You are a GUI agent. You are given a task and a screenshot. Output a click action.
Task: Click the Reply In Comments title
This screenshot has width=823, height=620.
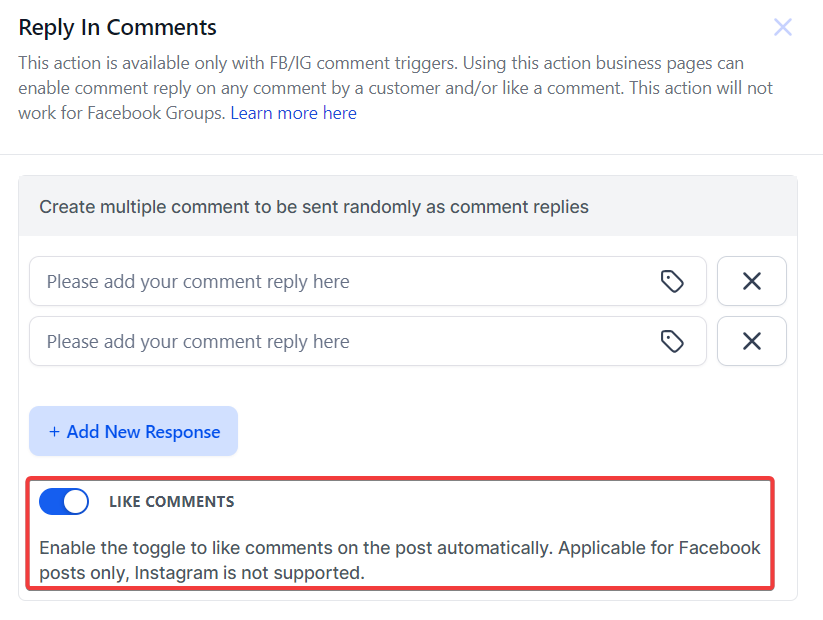[117, 27]
